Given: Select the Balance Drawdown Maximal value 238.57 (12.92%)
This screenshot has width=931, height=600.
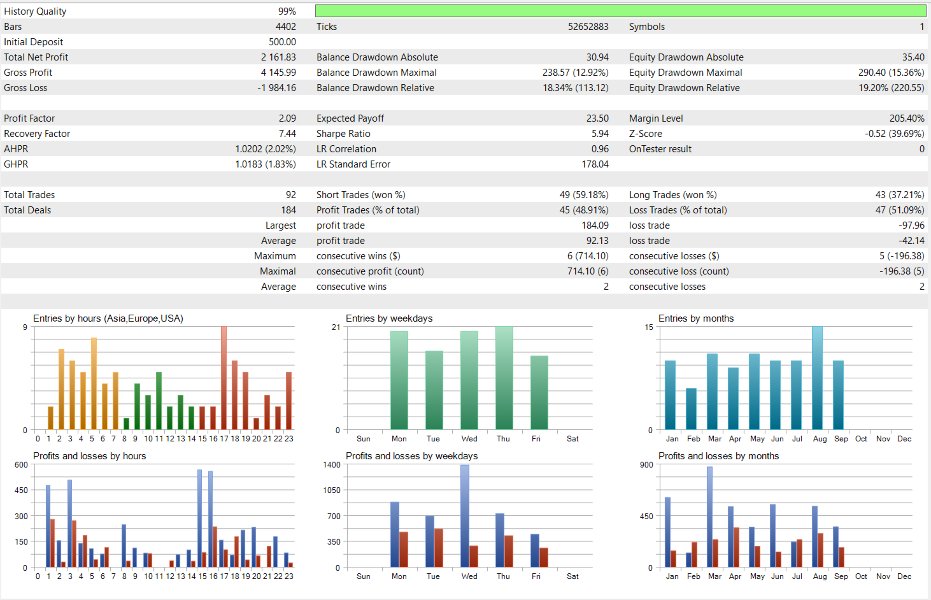Looking at the screenshot, I should (x=575, y=72).
